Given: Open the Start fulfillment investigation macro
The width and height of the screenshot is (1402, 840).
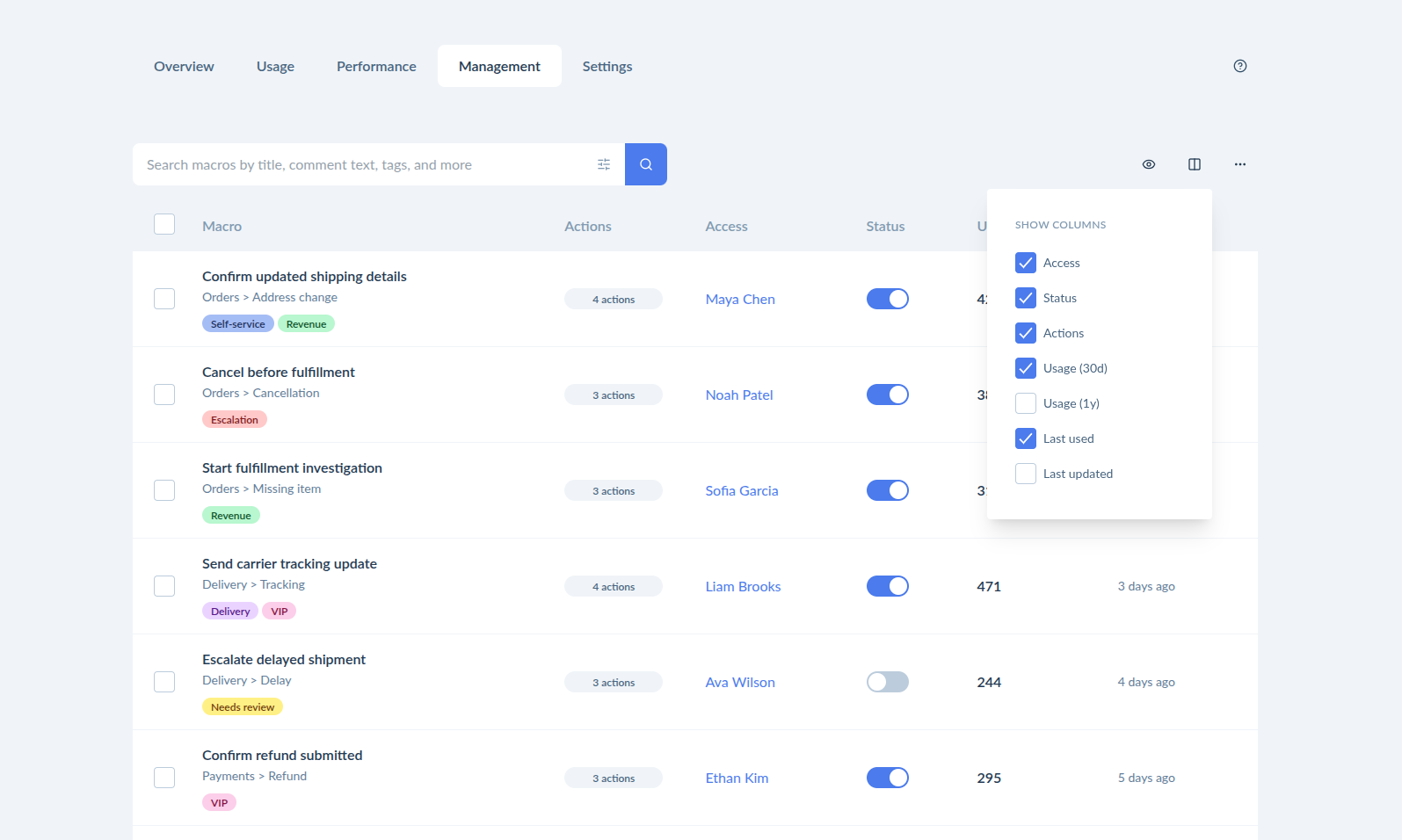Looking at the screenshot, I should pyautogui.click(x=292, y=467).
